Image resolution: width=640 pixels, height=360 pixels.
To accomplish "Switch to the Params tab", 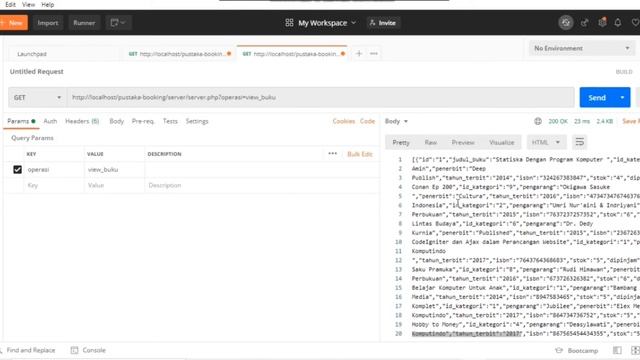I will click(21, 121).
